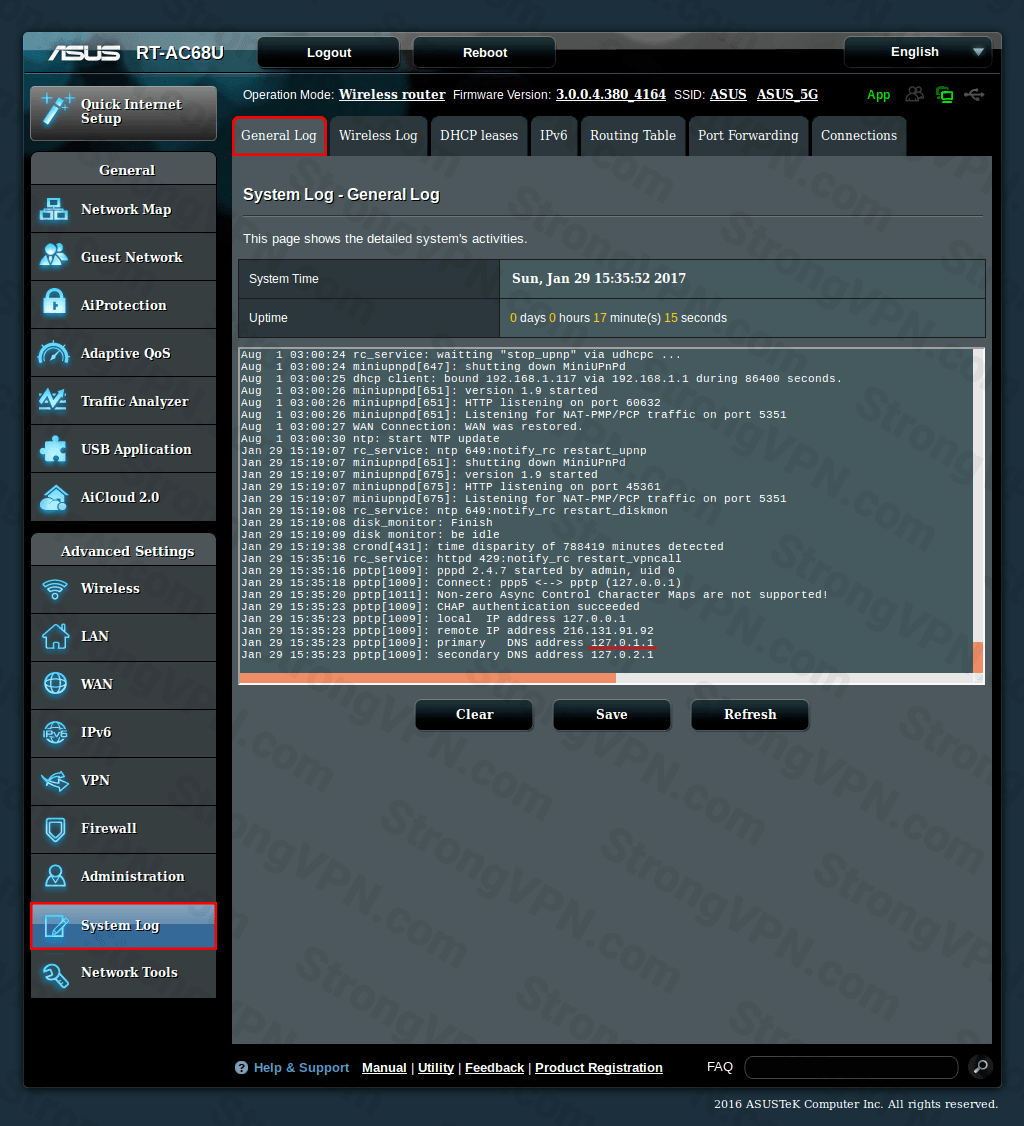Click the ASUS SSID link
Image resolution: width=1024 pixels, height=1126 pixels.
pos(728,94)
